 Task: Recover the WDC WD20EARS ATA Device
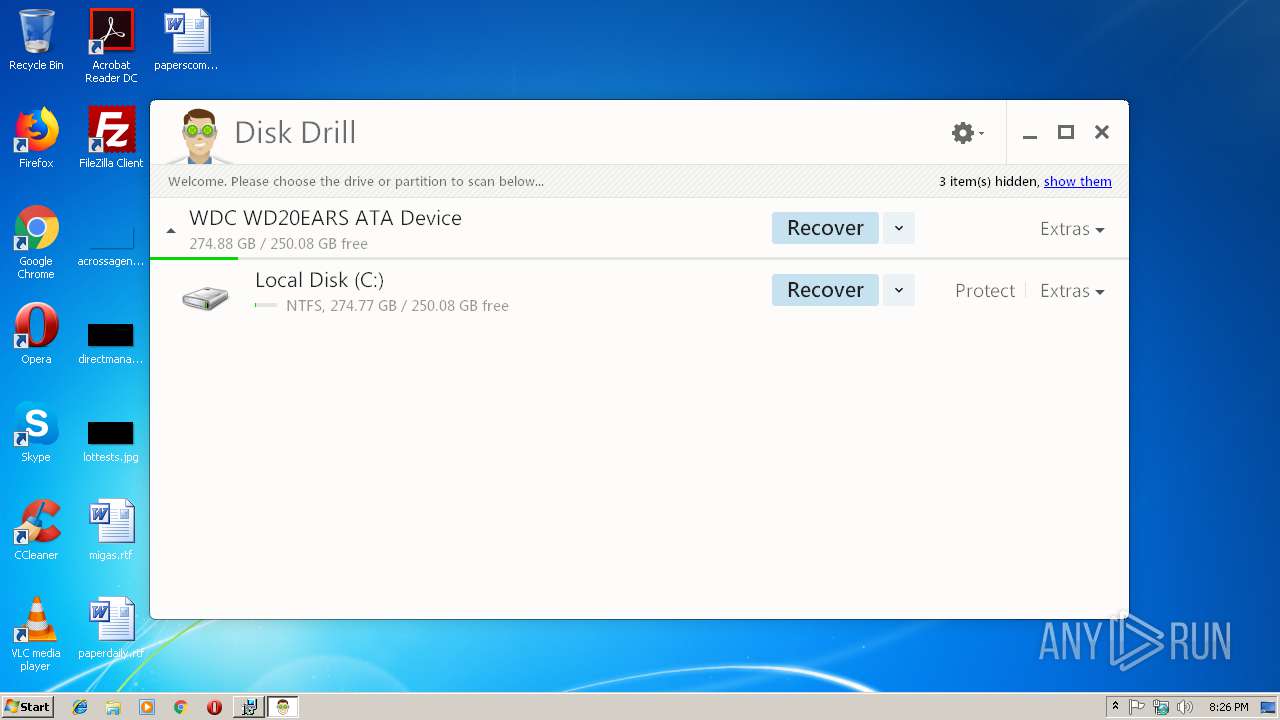[825, 228]
